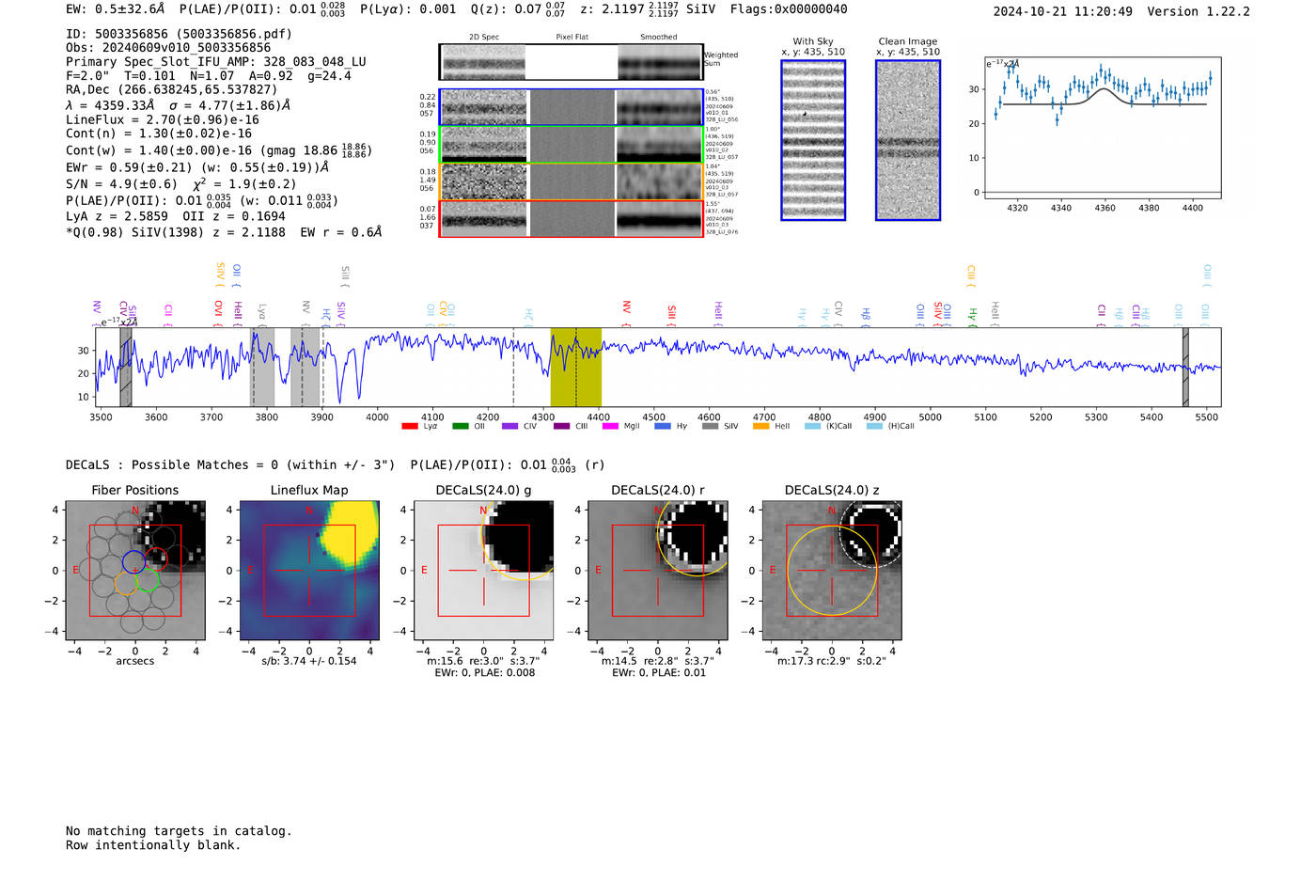Image resolution: width=1316 pixels, height=896 pixels.
Task: Open the DECaLS(24.0) g image
Action: click(x=484, y=570)
